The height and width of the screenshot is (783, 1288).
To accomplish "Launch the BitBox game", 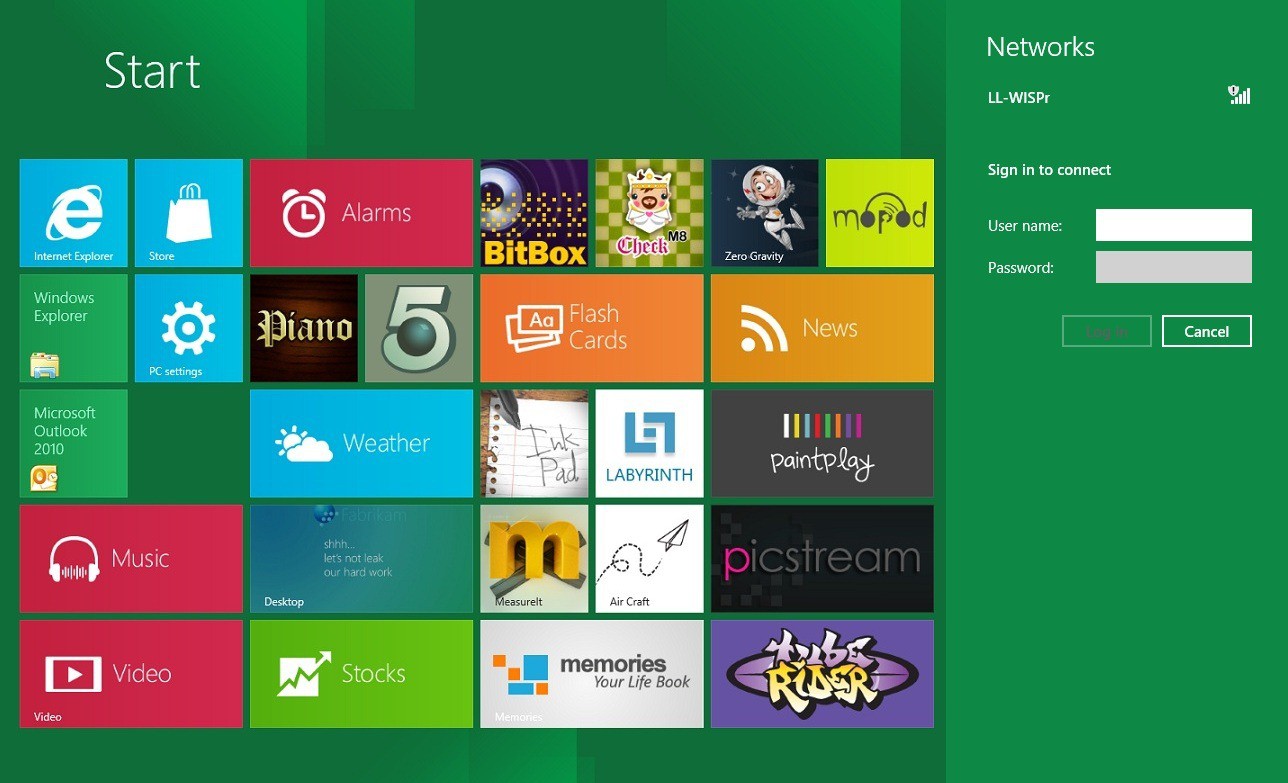I will [533, 212].
